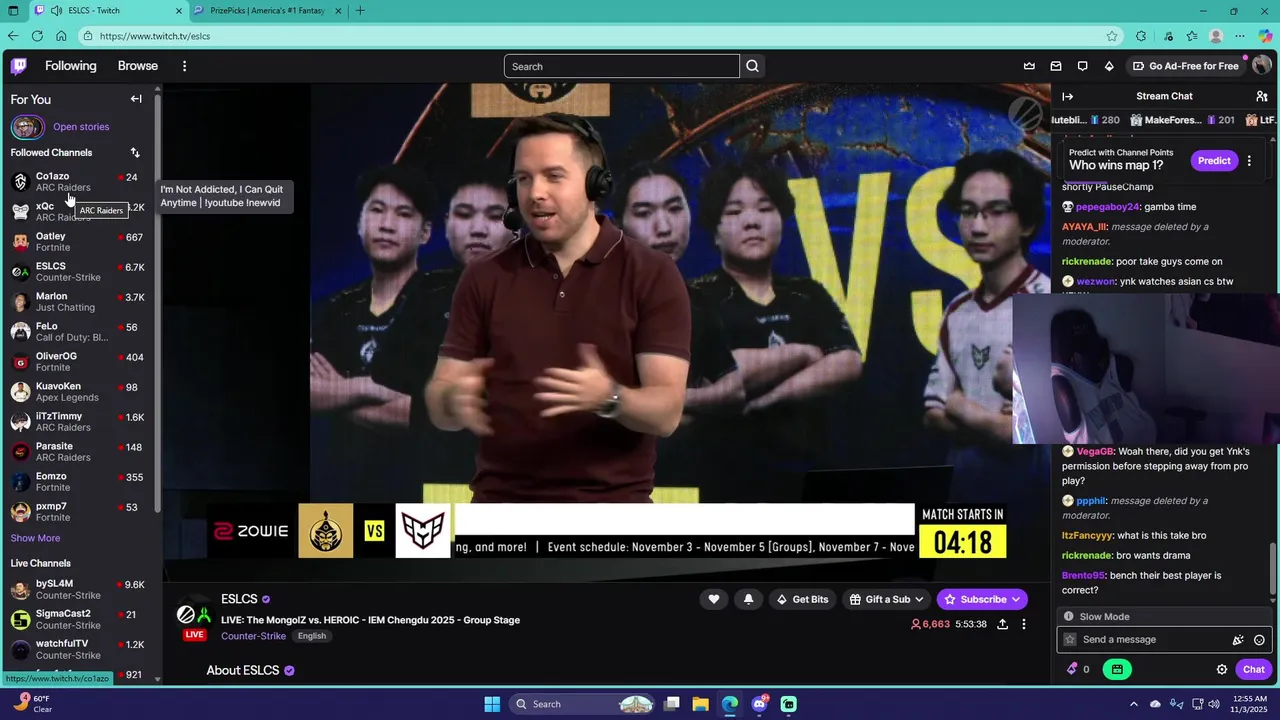The width and height of the screenshot is (1280, 720).
Task: Follow toggle heart button for ESLCS
Action: [713, 599]
